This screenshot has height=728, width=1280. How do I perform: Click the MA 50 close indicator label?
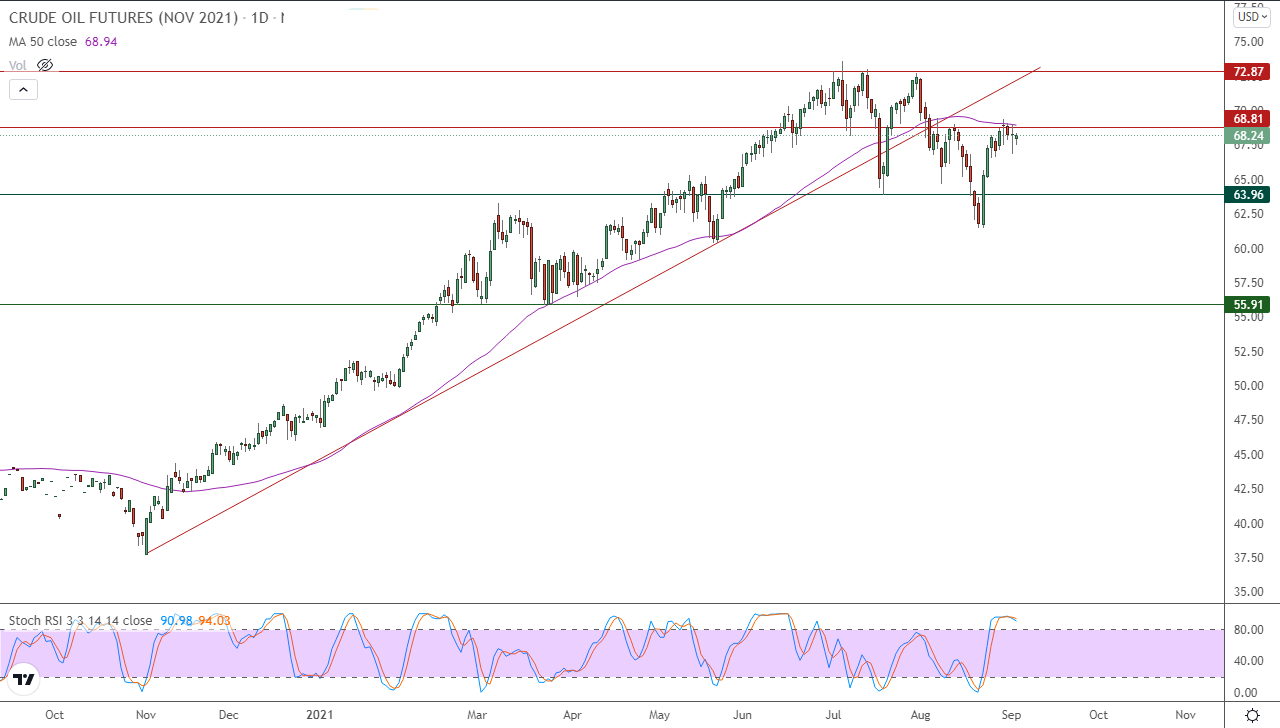tap(45, 41)
